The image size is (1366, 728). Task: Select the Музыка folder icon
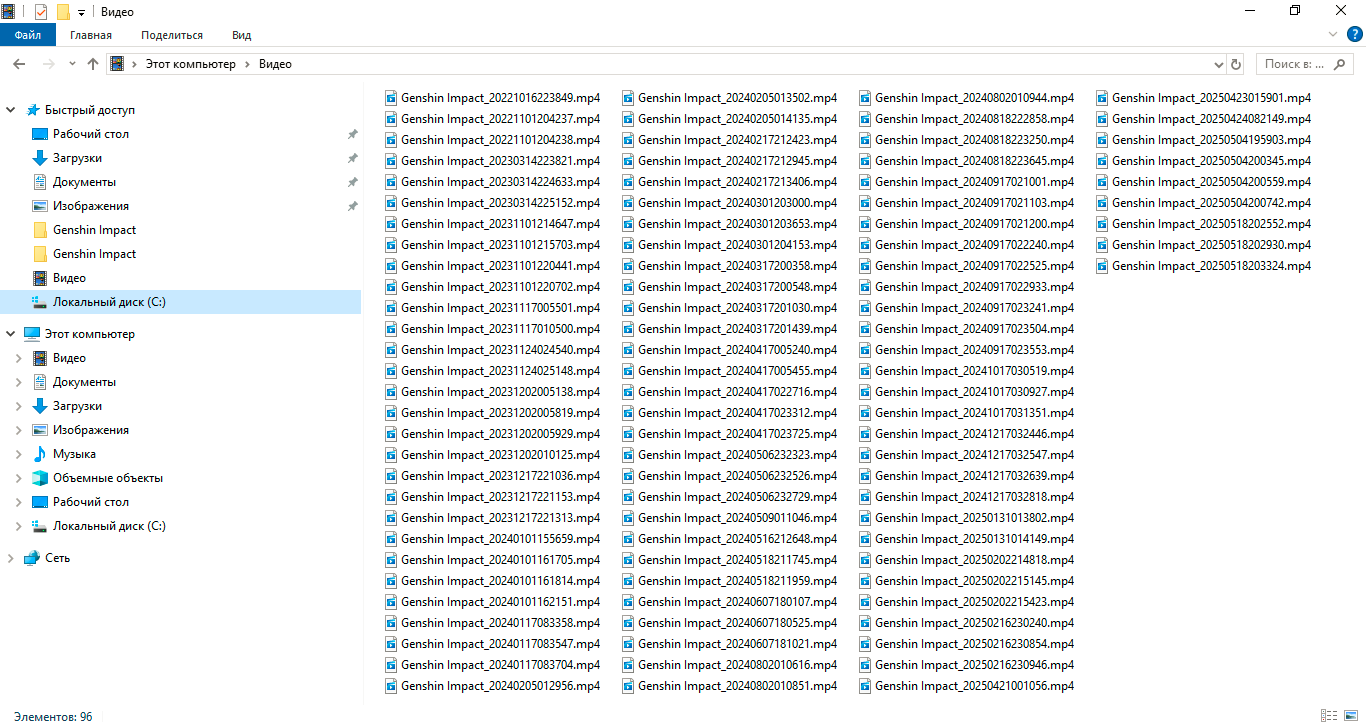click(x=40, y=454)
